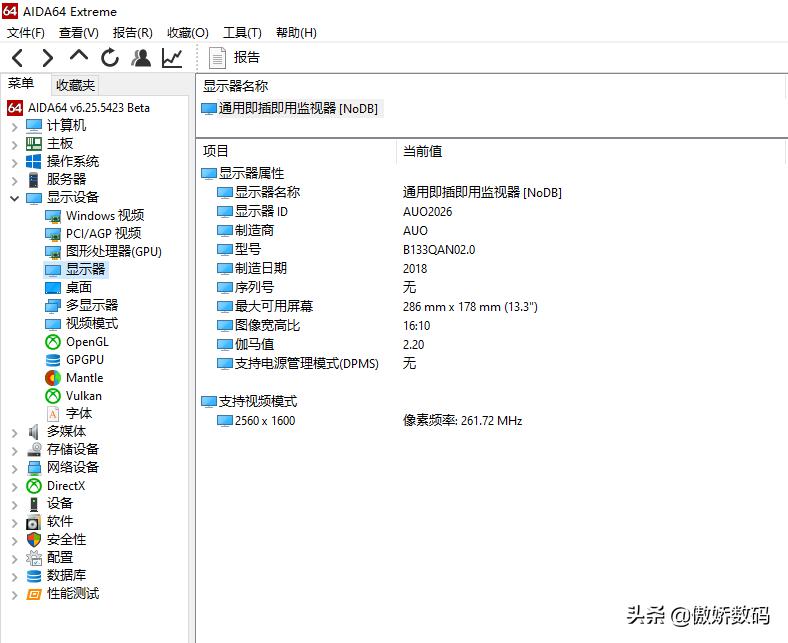Click the 服务器 server icon in the tree
Viewport: 788px width, 643px height.
click(x=34, y=179)
